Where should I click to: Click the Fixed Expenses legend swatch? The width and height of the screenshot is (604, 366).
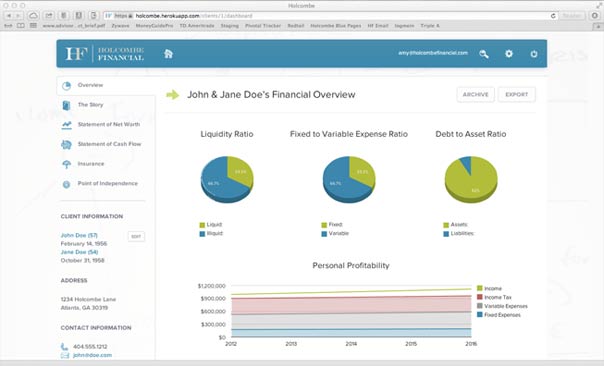click(x=480, y=315)
